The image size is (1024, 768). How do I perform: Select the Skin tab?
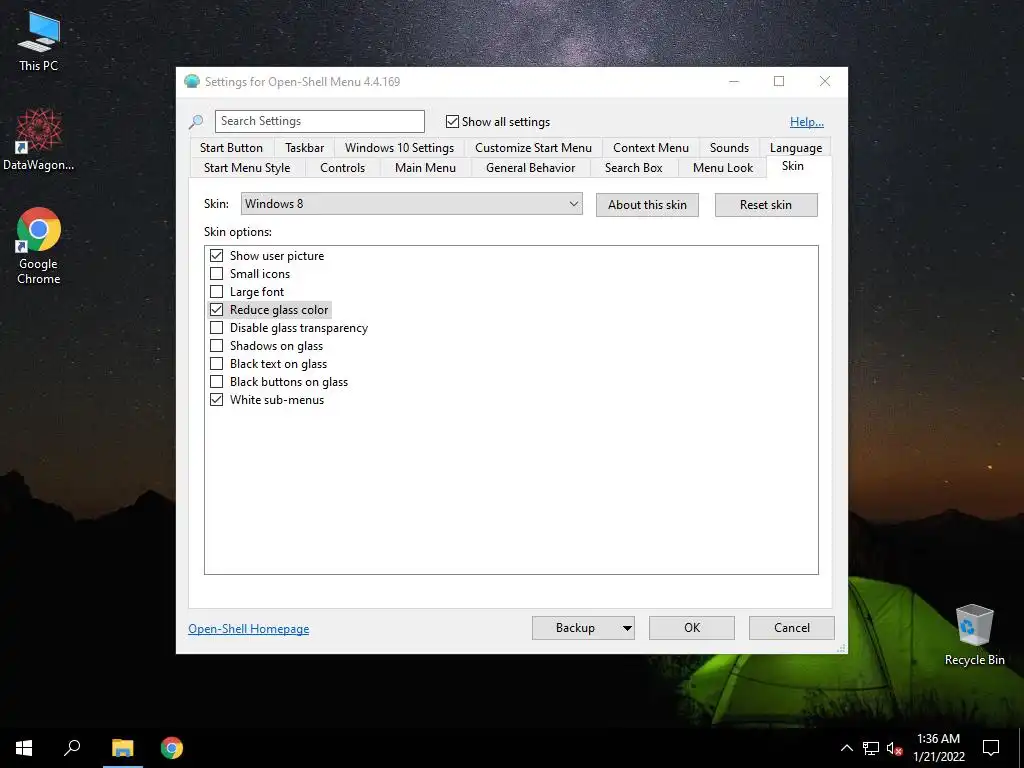coord(793,166)
